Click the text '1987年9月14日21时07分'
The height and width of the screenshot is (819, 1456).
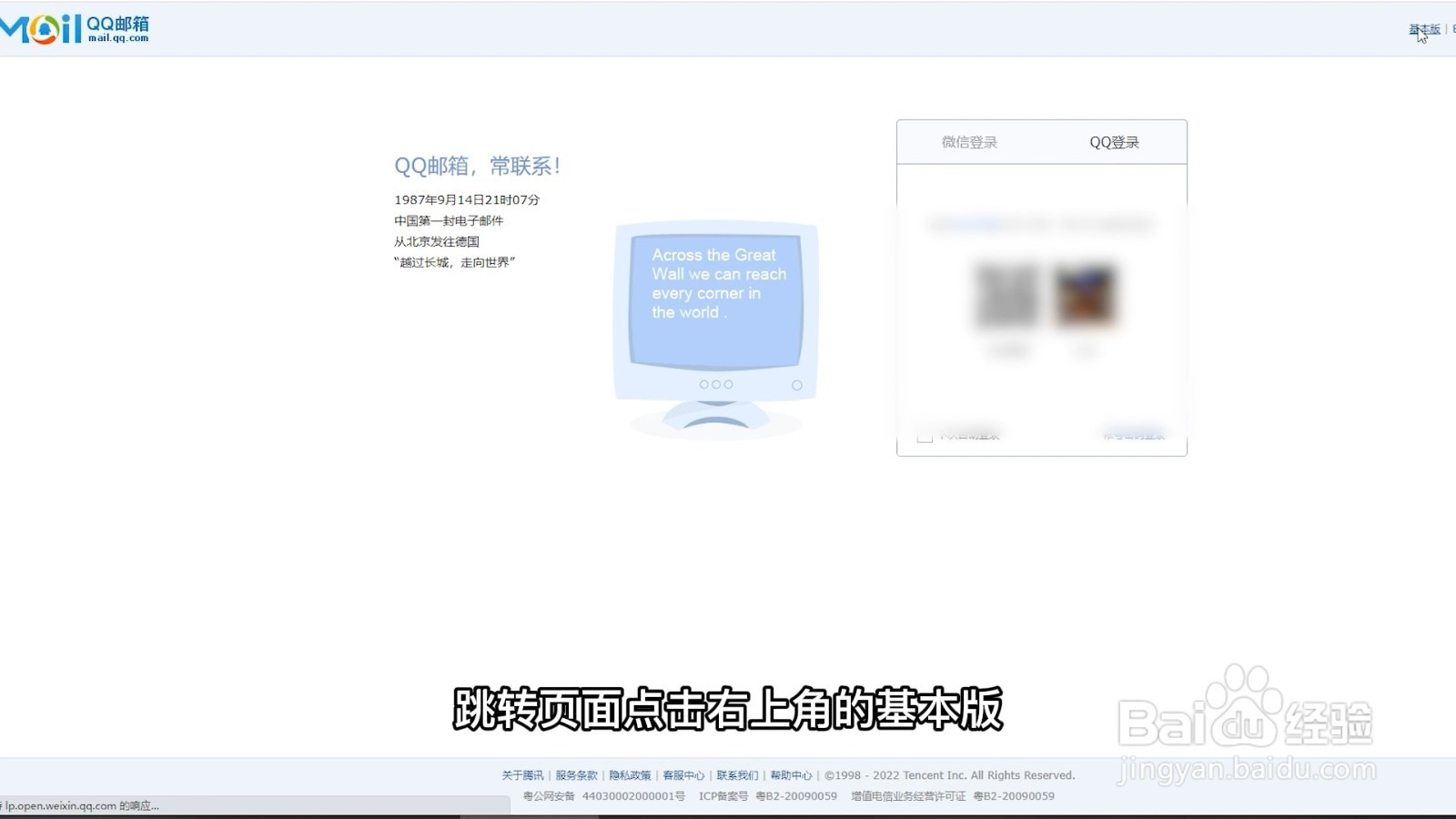(x=467, y=199)
